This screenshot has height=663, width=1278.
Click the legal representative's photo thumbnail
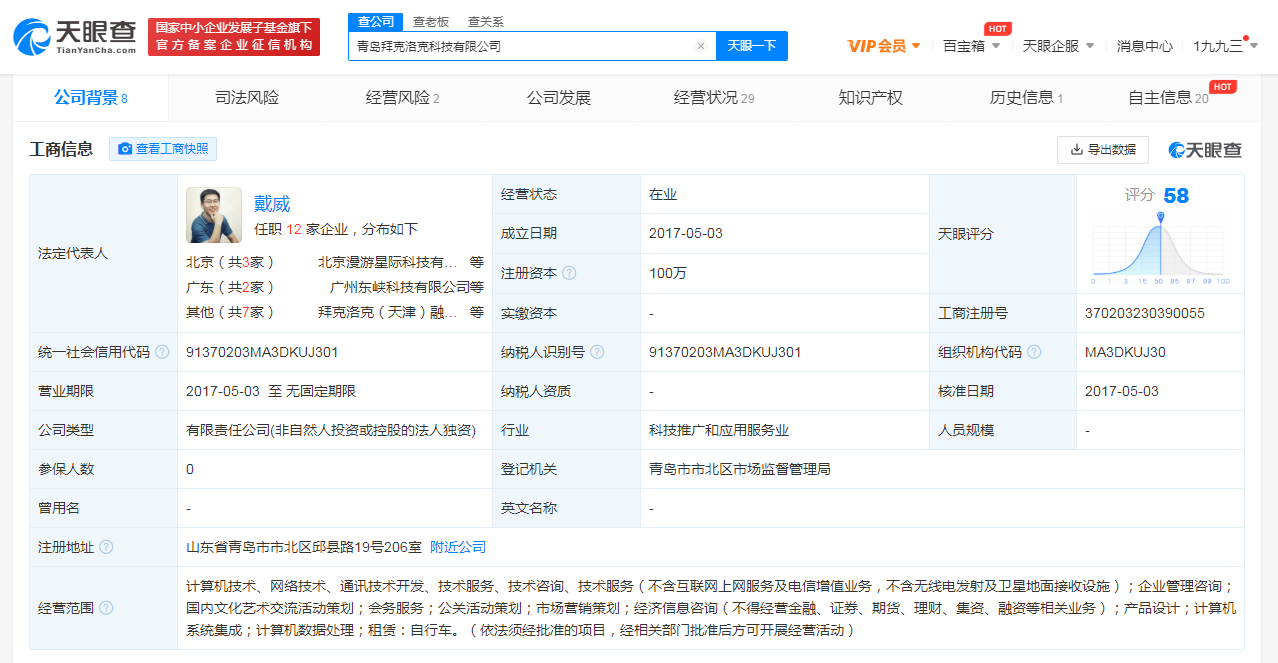click(x=214, y=215)
